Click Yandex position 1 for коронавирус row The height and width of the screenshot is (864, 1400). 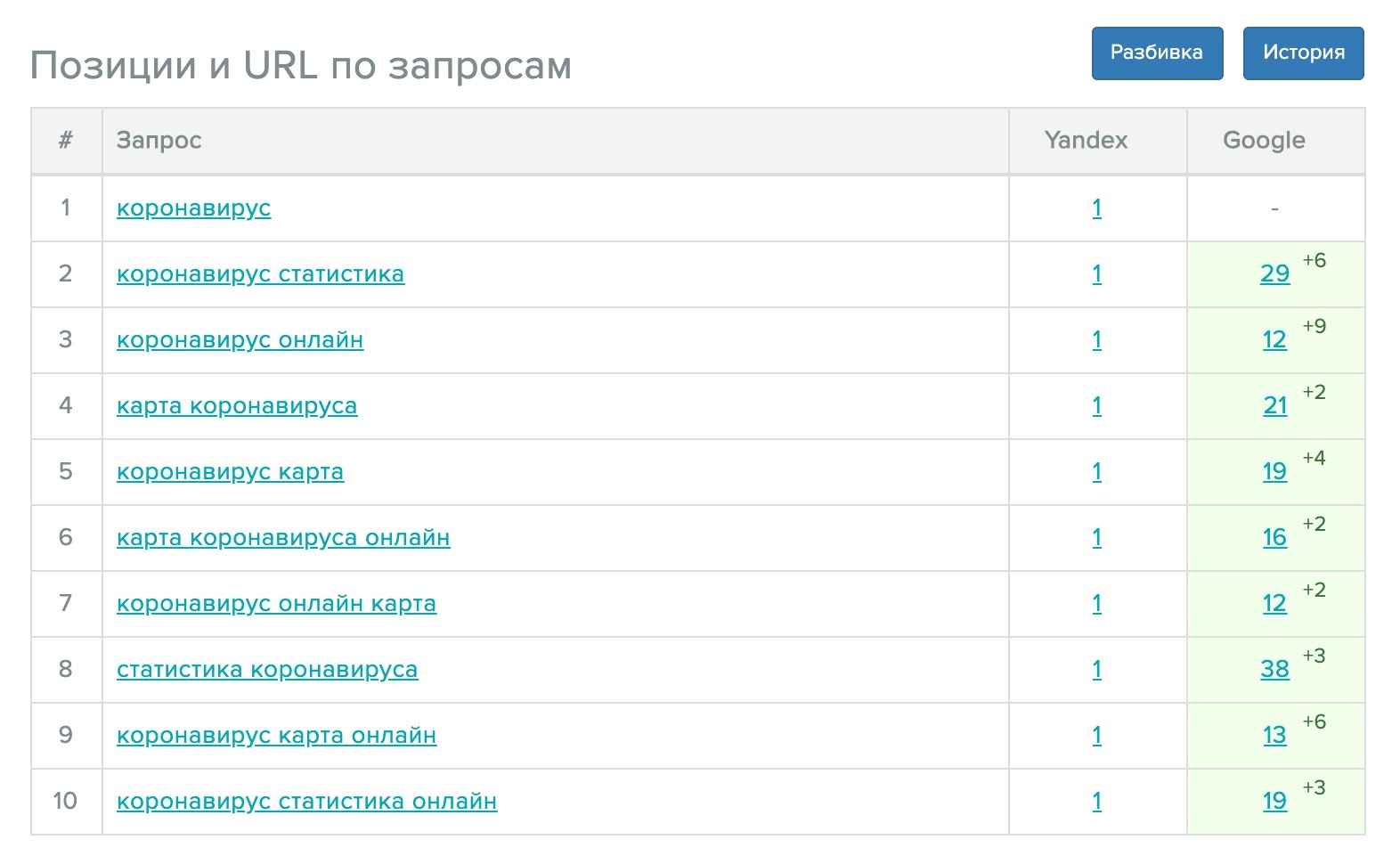pyautogui.click(x=1096, y=208)
